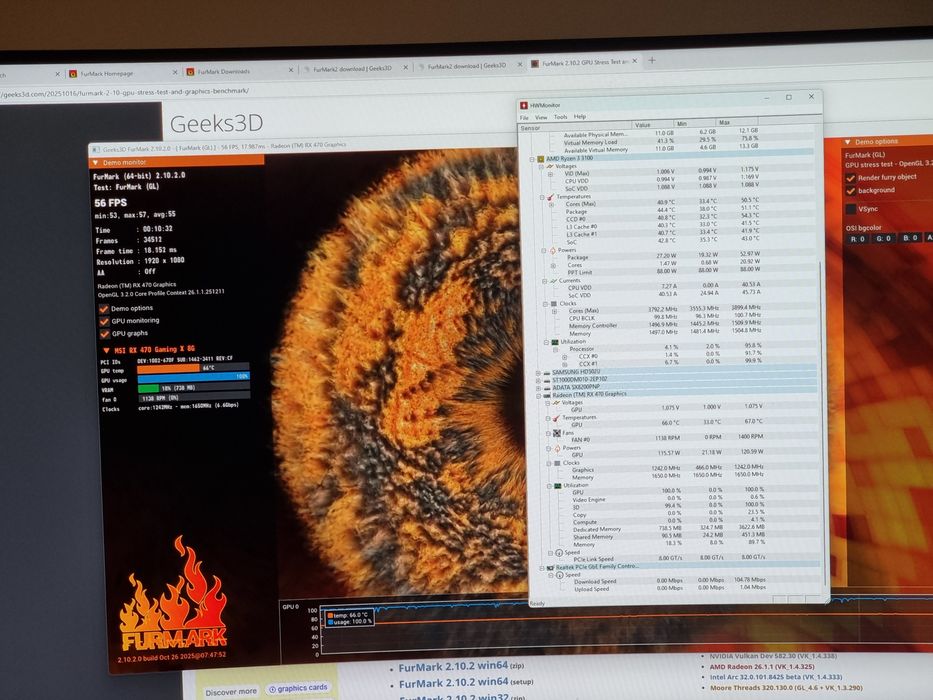The width and height of the screenshot is (933, 700).
Task: Click the GPU Clocks chip icon under Radeon
Action: click(558, 463)
